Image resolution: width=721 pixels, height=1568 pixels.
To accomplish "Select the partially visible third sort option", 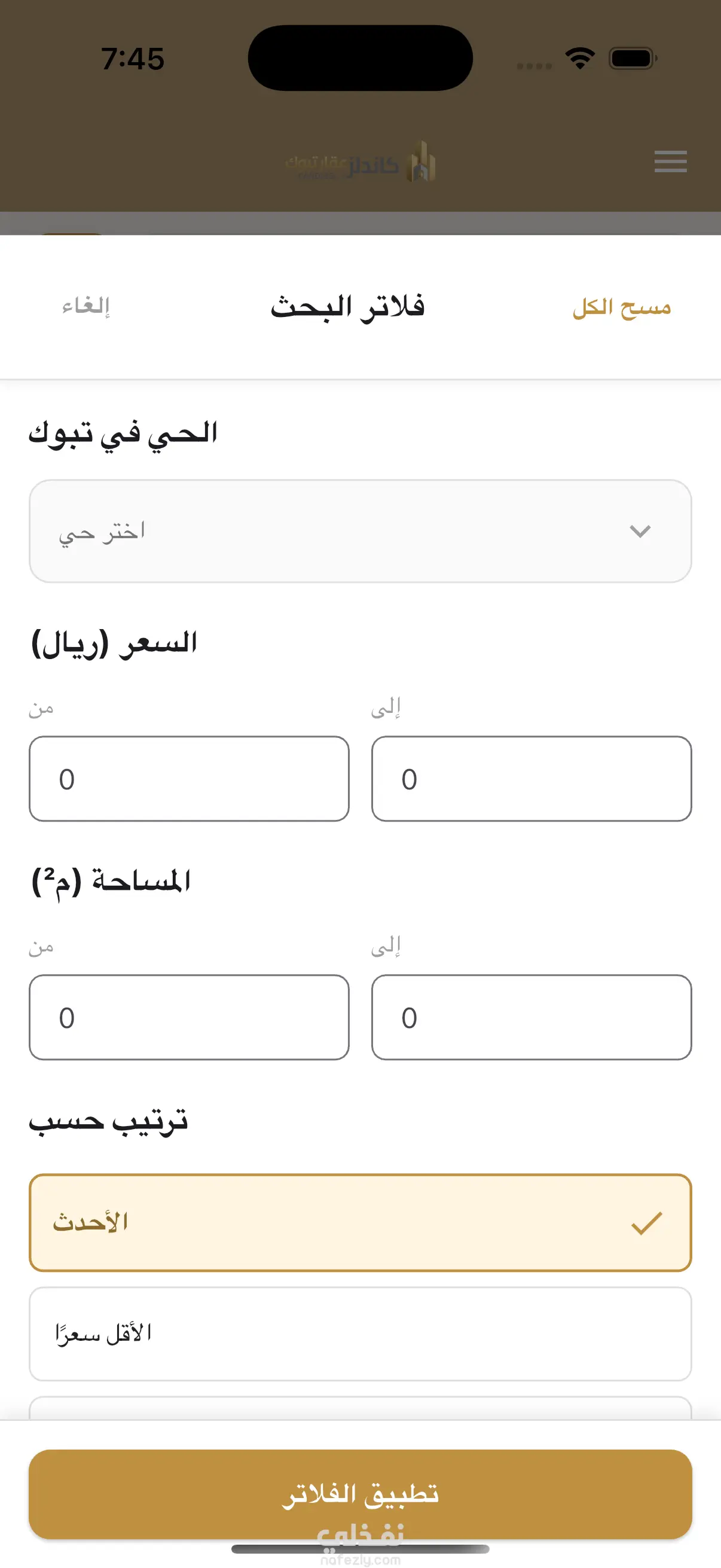I will point(360,1408).
